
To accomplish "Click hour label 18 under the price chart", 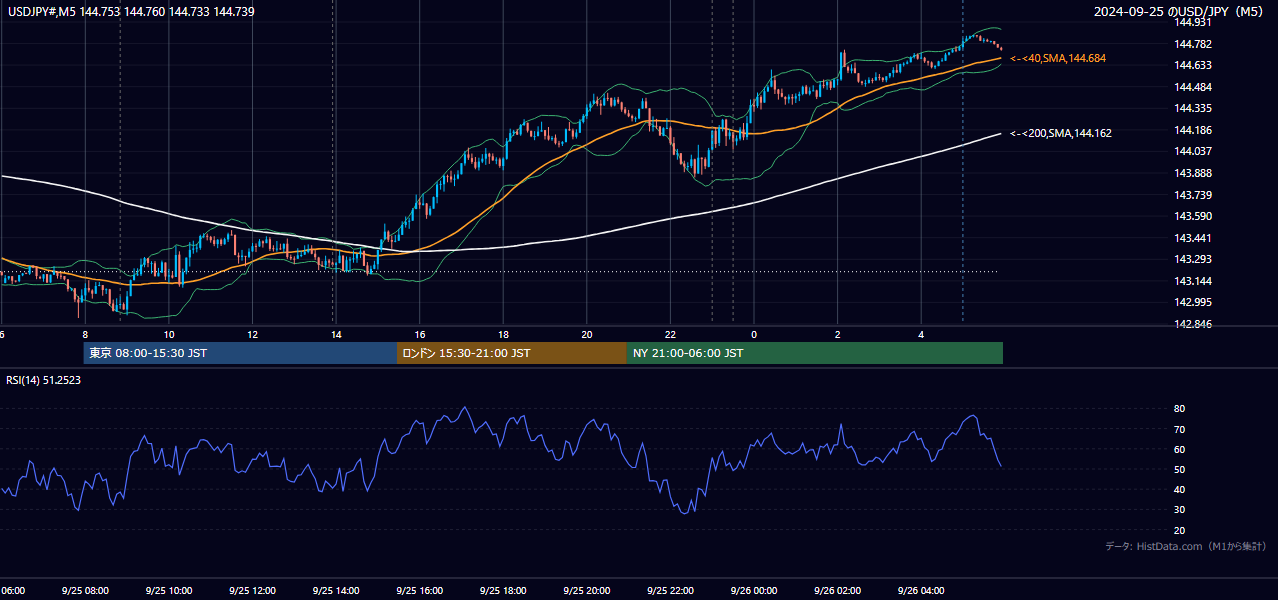I will [x=503, y=335].
